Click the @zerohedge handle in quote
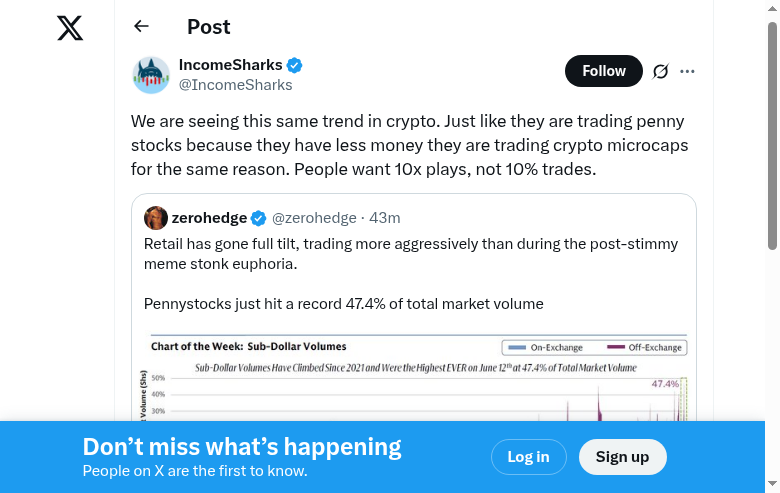Screen dimensions: 780x493 314,218
